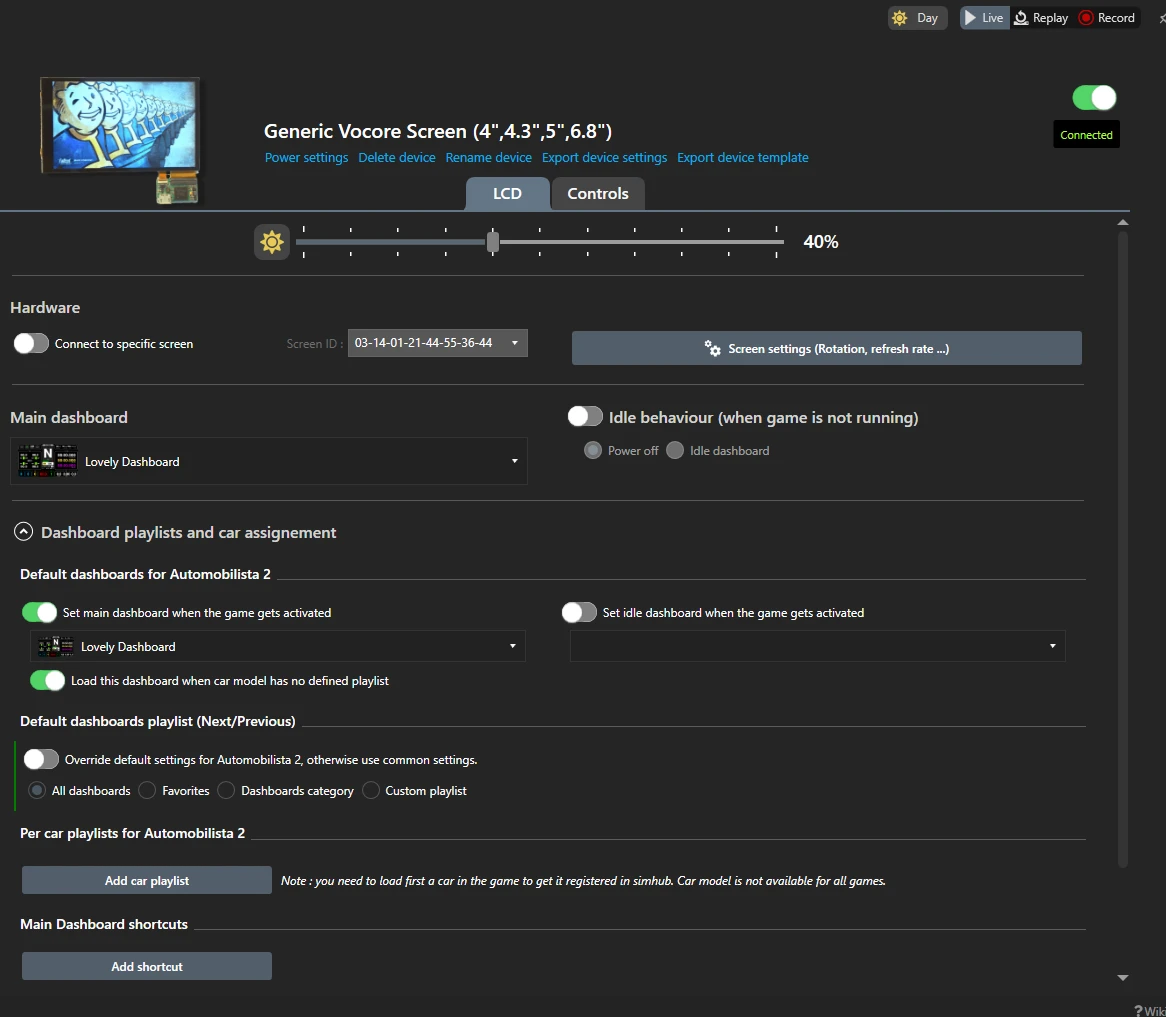This screenshot has height=1017, width=1166.
Task: Select the Idle dashboard radio button
Action: (x=675, y=450)
